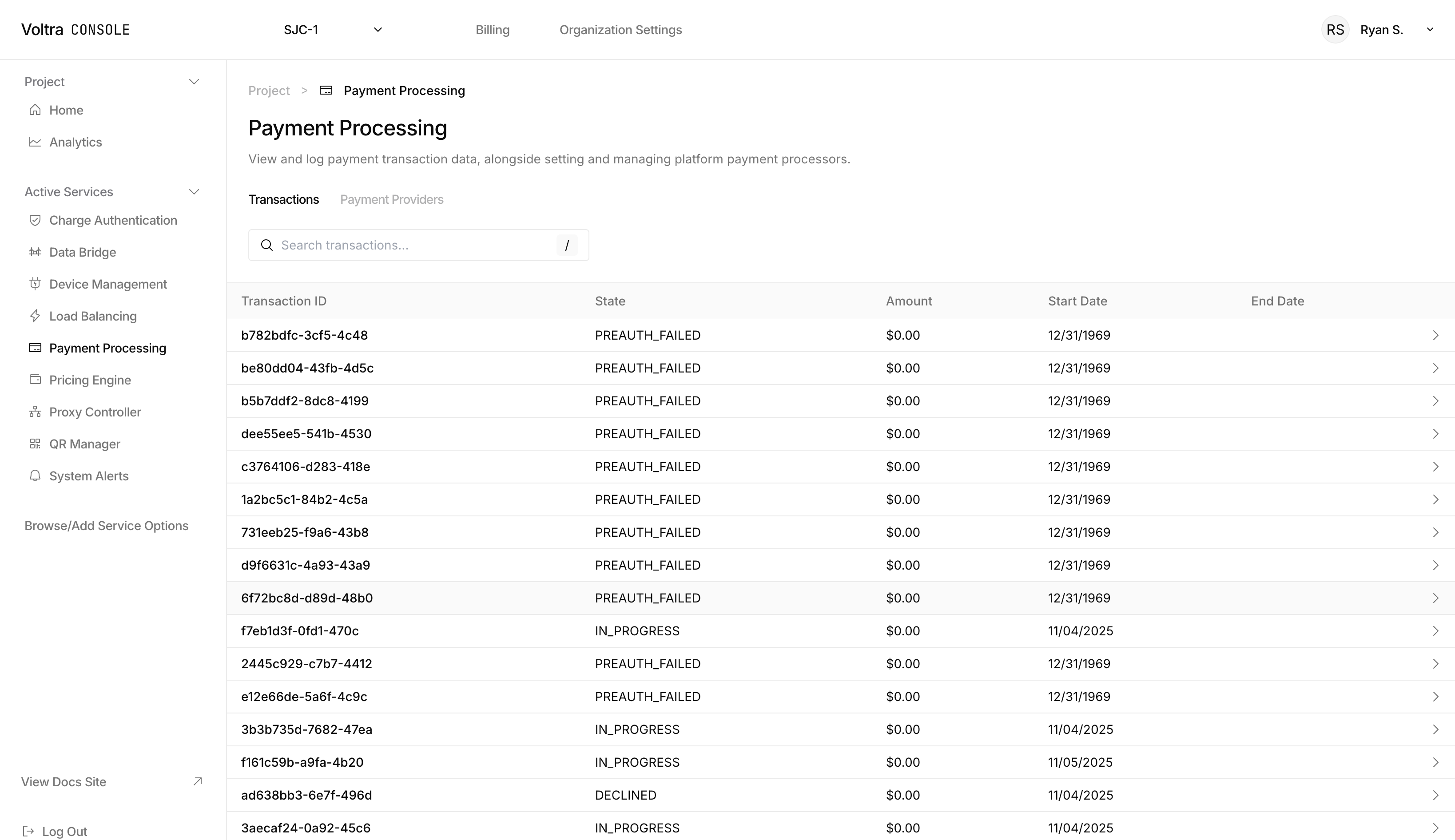Select the Analytics sidebar icon
Image resolution: width=1455 pixels, height=840 pixels.
[x=35, y=142]
